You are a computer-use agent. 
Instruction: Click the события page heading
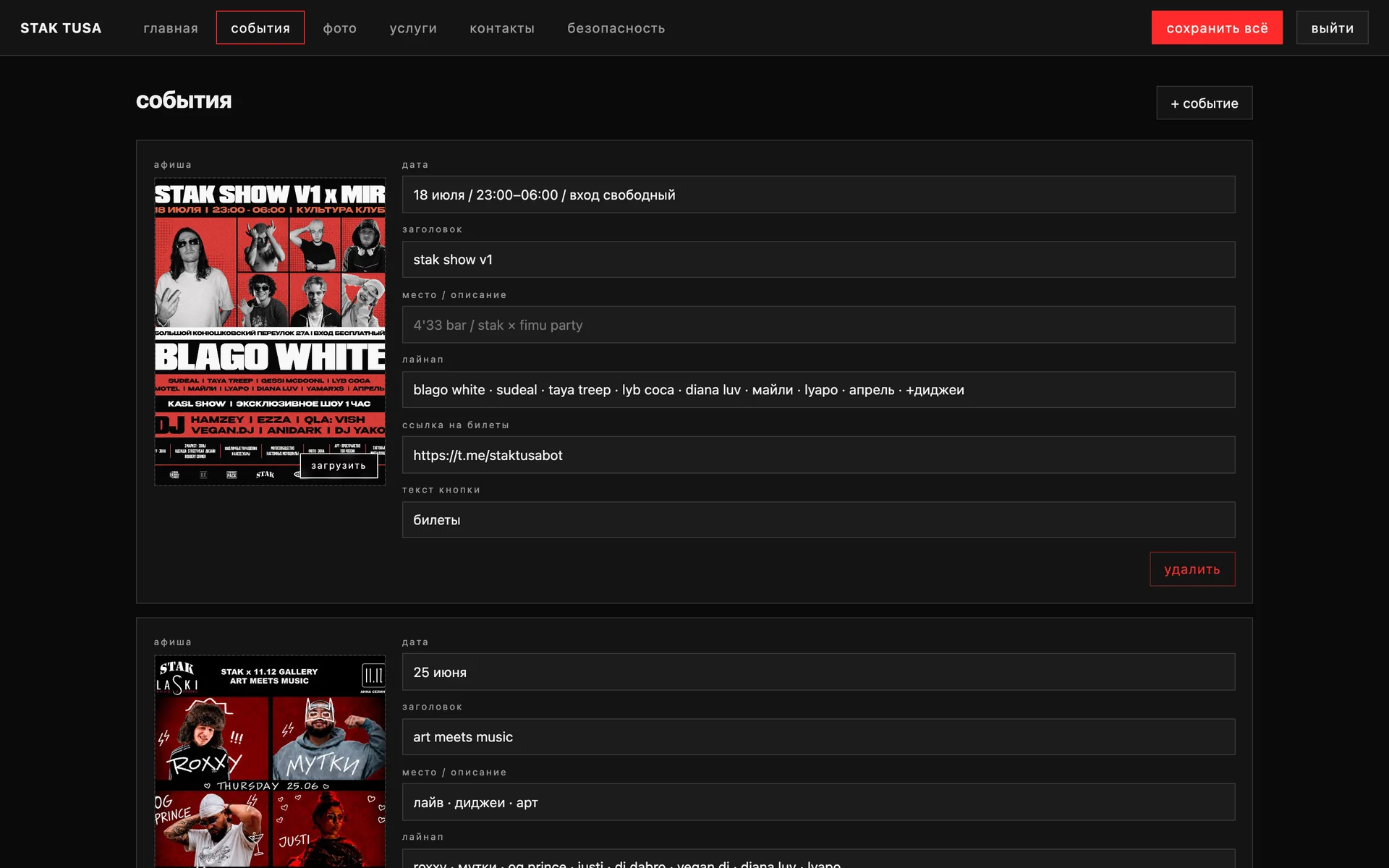click(x=184, y=101)
